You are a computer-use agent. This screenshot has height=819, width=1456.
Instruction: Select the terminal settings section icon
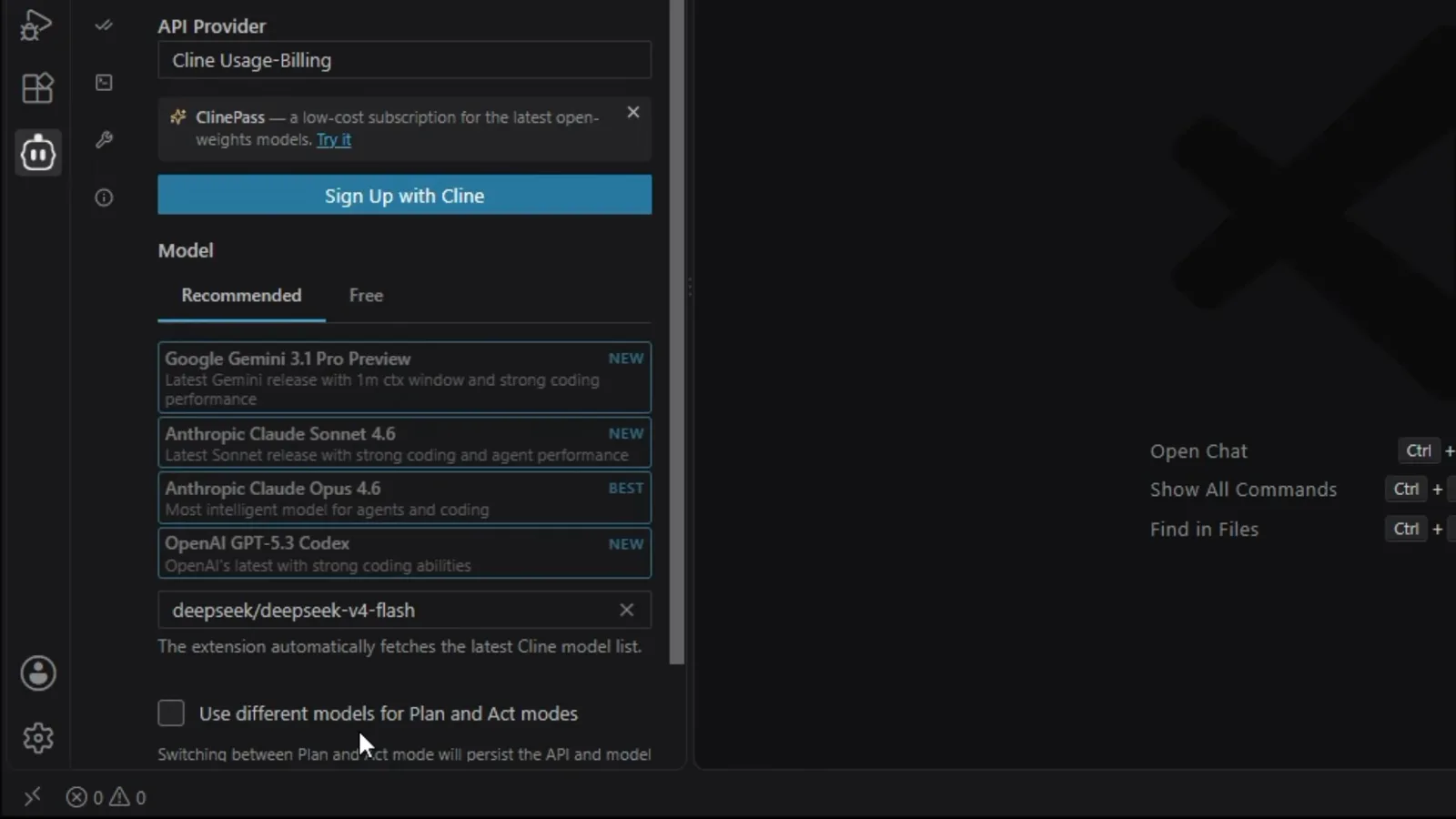(104, 83)
